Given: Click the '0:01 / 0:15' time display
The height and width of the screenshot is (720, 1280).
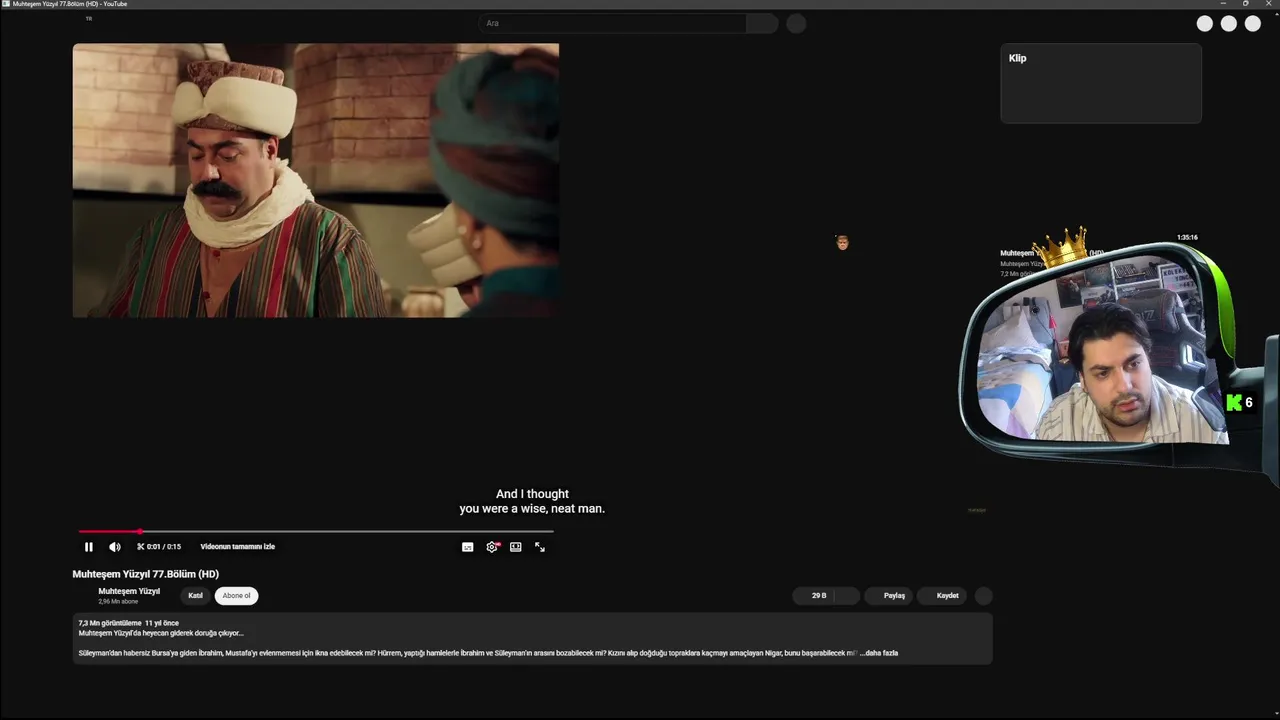Looking at the screenshot, I should [x=164, y=547].
